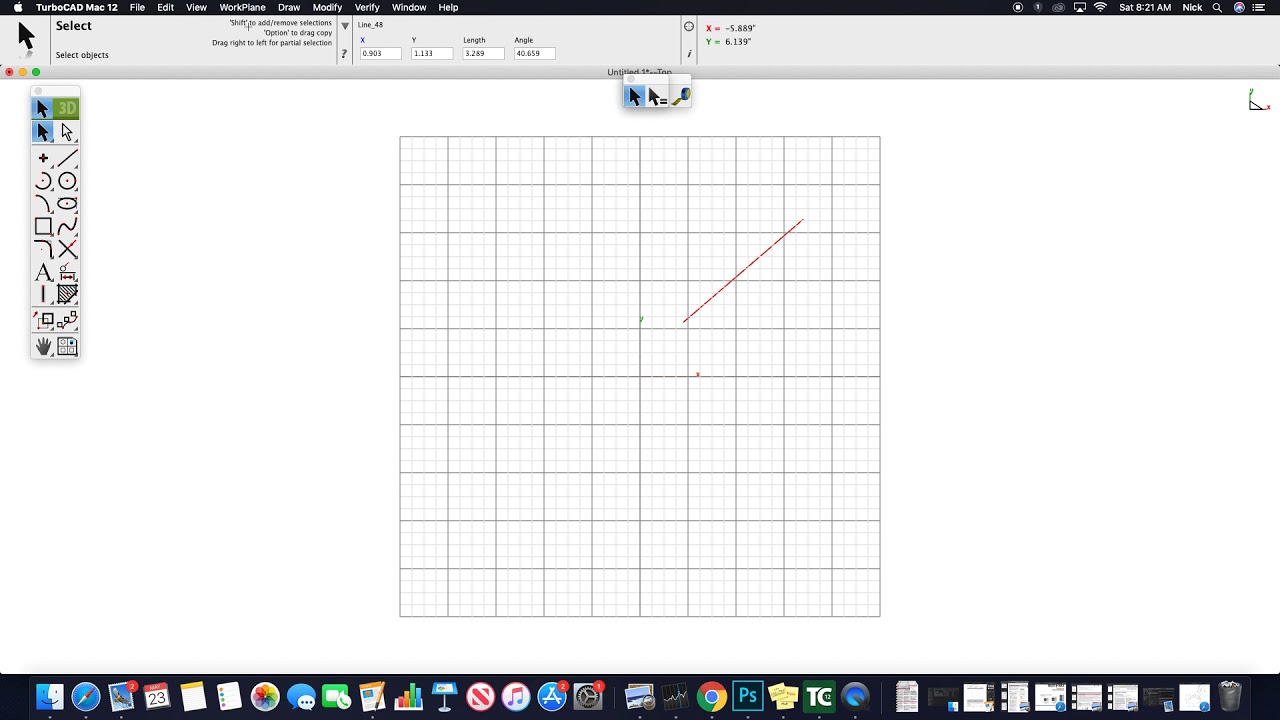Image resolution: width=1280 pixels, height=720 pixels.
Task: Select the Hatch fill tool
Action: pos(67,294)
